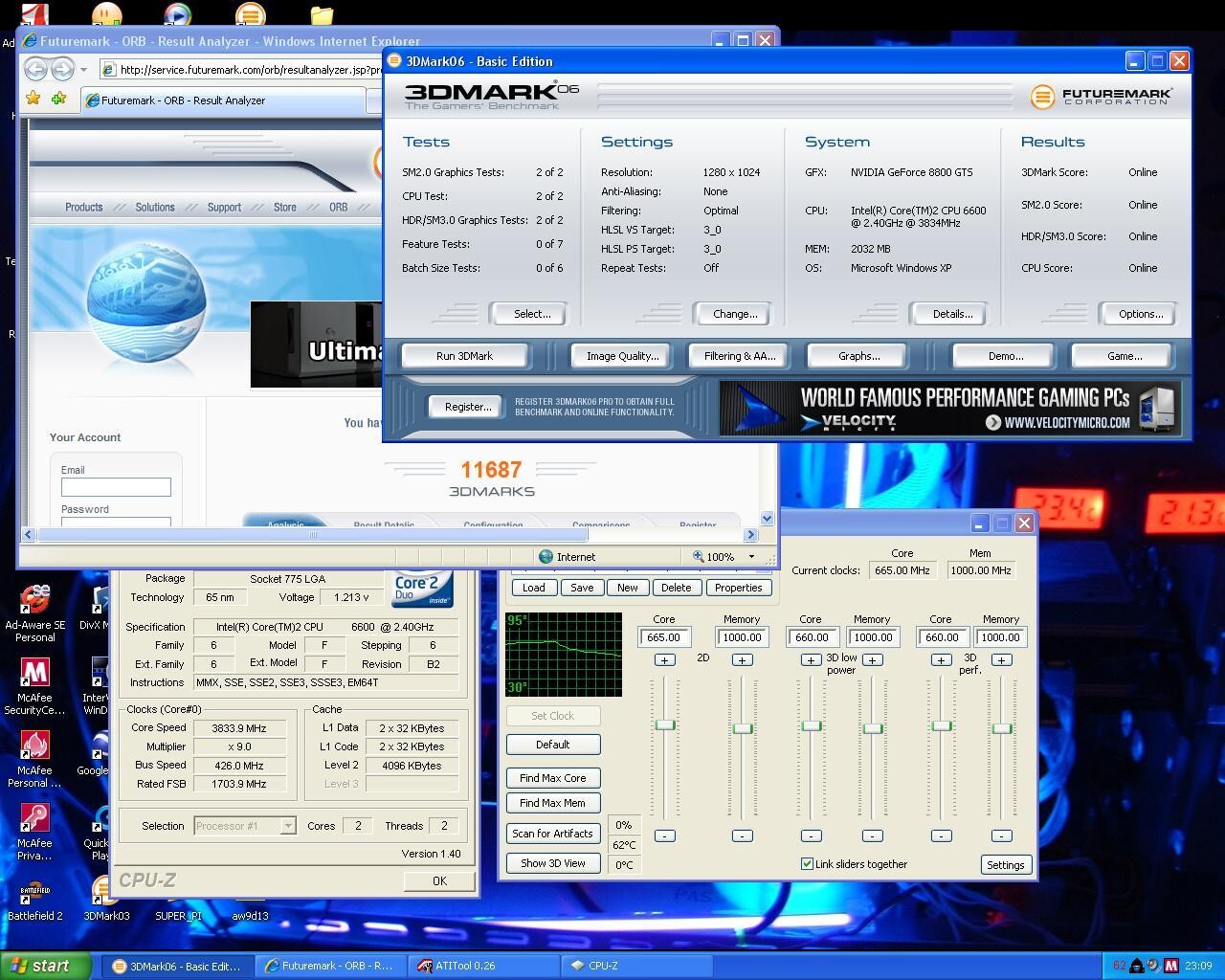The image size is (1225, 980).
Task: Increase 3D perf. Core clock with plus button
Action: click(941, 660)
